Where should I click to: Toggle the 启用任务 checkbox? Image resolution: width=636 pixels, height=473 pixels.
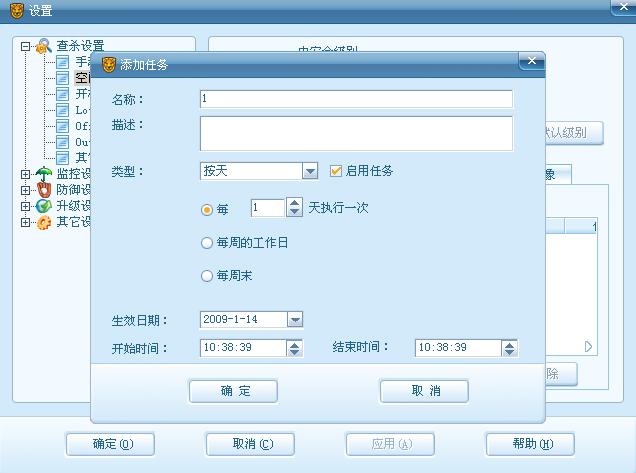click(336, 171)
